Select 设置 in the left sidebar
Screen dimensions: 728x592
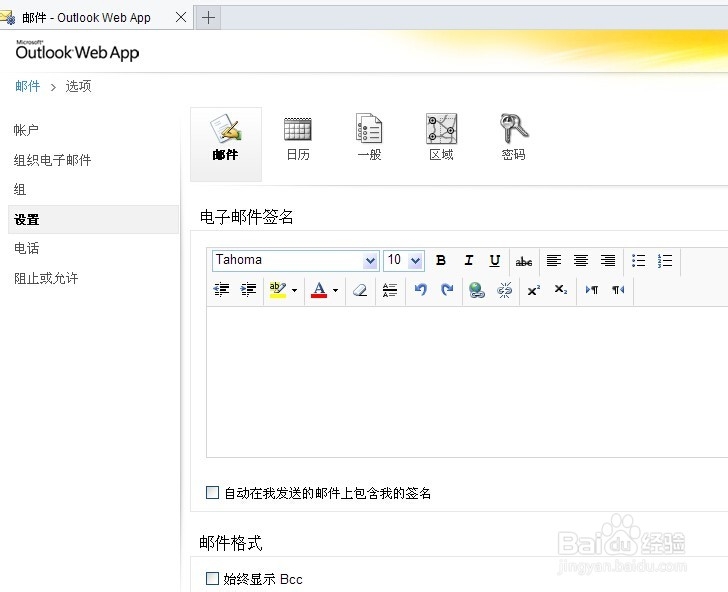click(93, 219)
